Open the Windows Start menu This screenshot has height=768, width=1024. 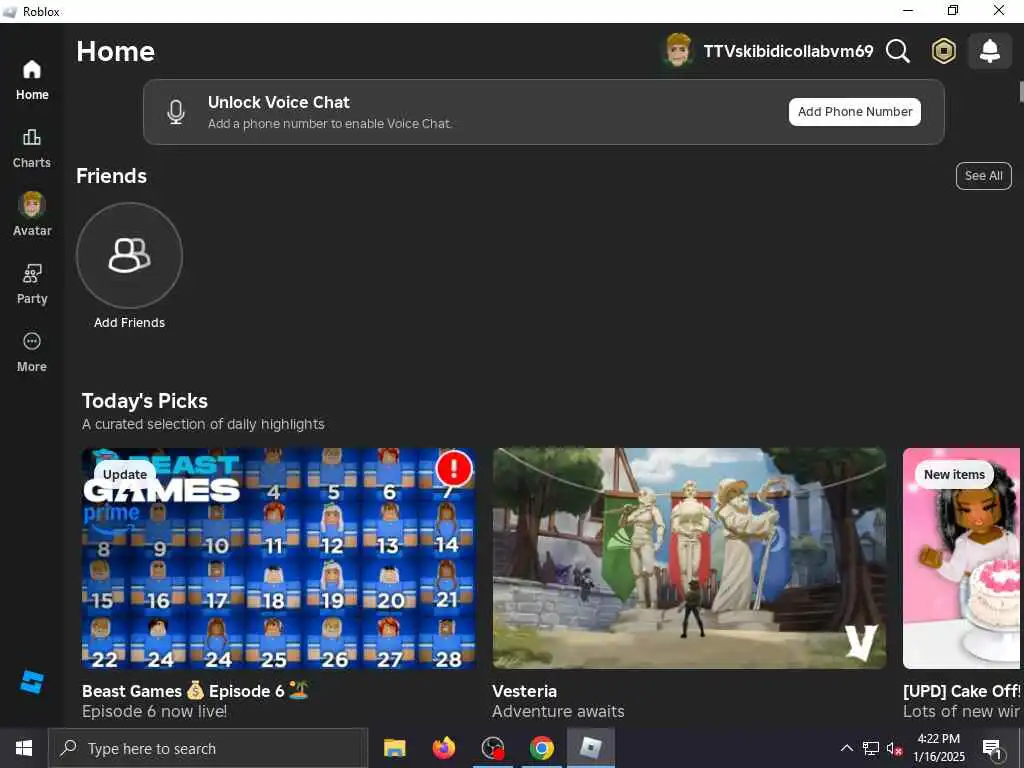tap(24, 748)
